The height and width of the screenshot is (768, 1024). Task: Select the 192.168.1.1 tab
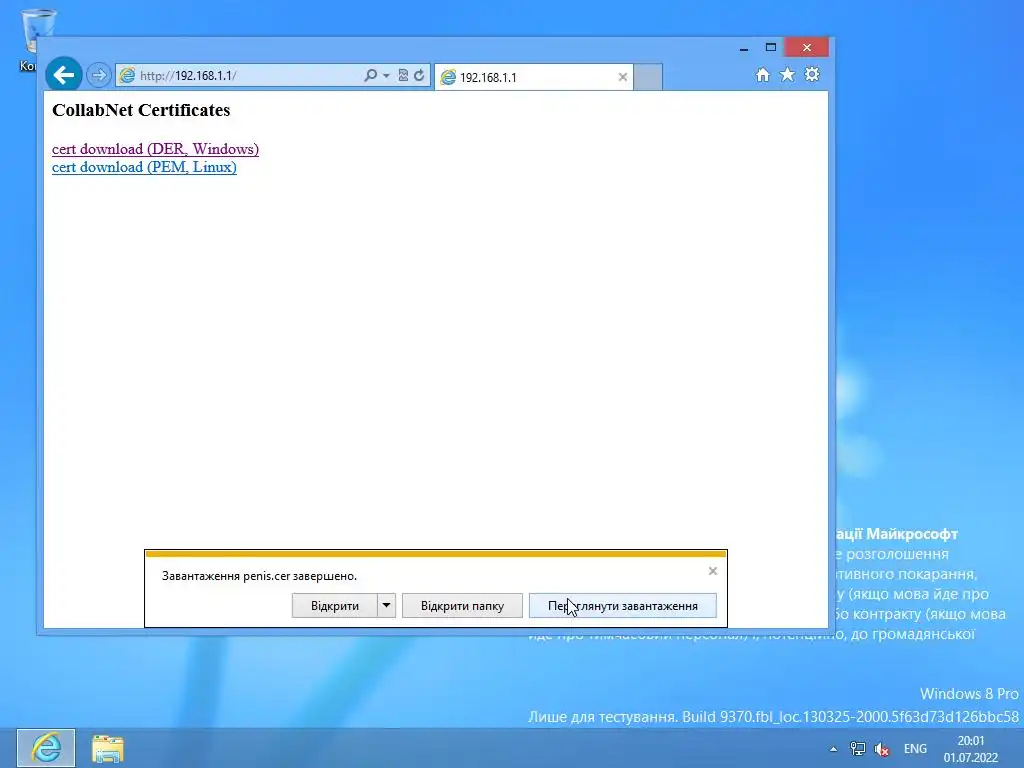pyautogui.click(x=534, y=77)
